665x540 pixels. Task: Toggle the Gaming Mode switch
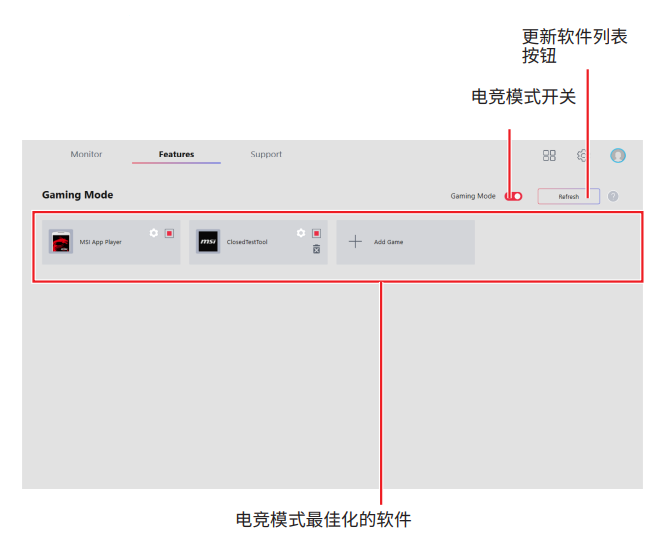[x=514, y=196]
